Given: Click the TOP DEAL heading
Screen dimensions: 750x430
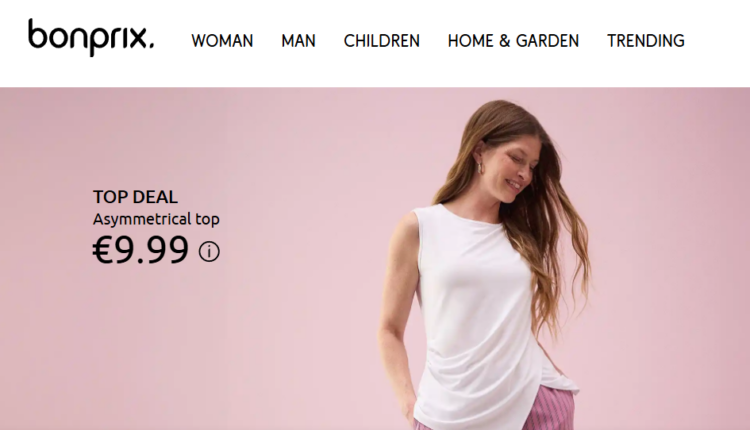Looking at the screenshot, I should click(135, 197).
